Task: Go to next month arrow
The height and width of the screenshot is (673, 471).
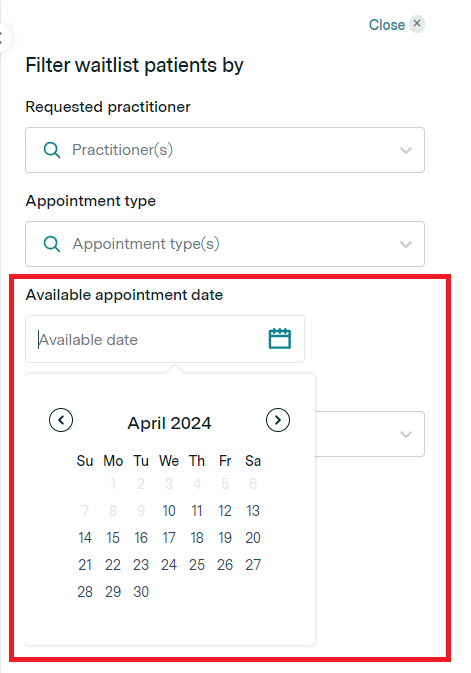Action: 278,420
